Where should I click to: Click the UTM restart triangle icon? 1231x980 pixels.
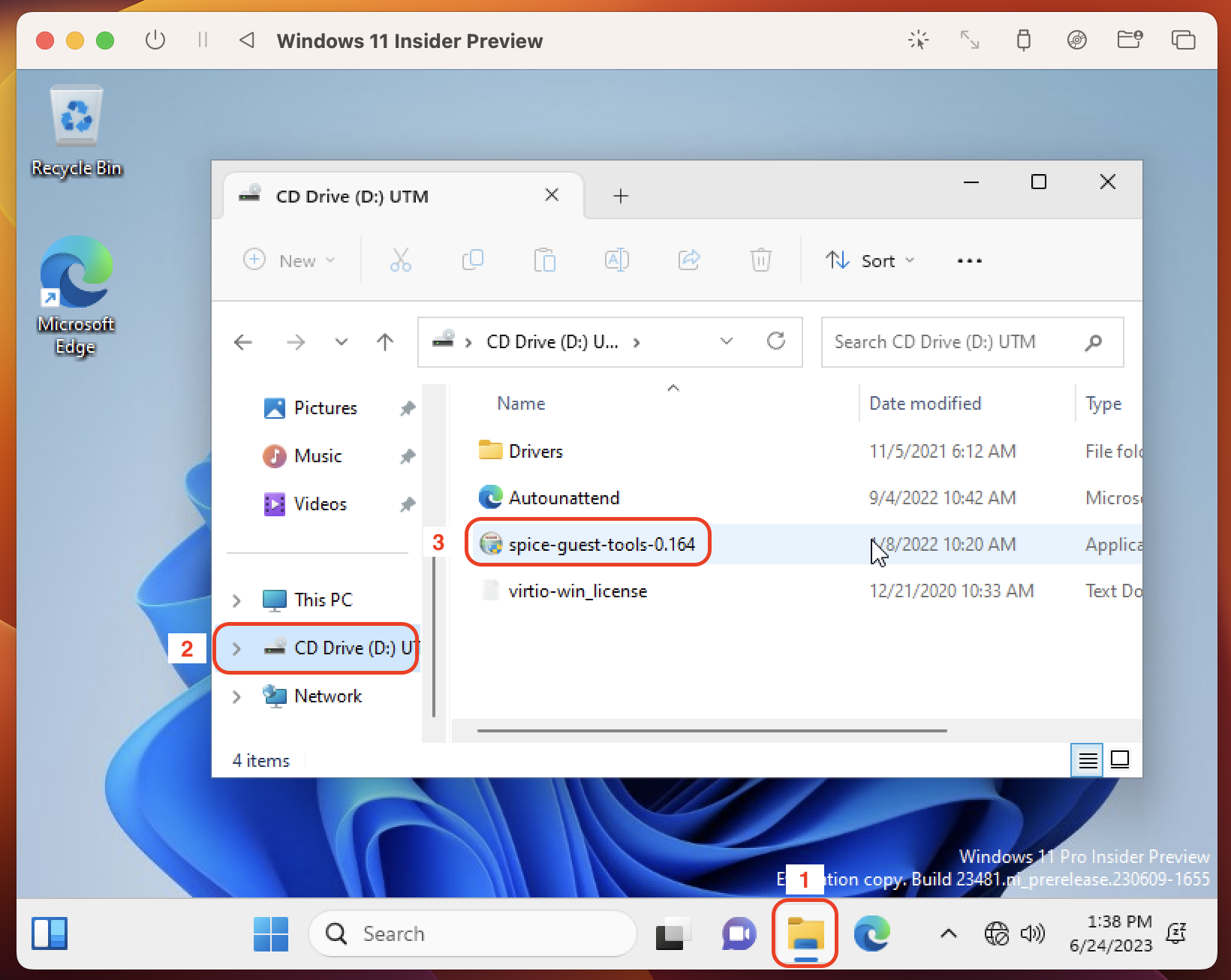[x=247, y=40]
